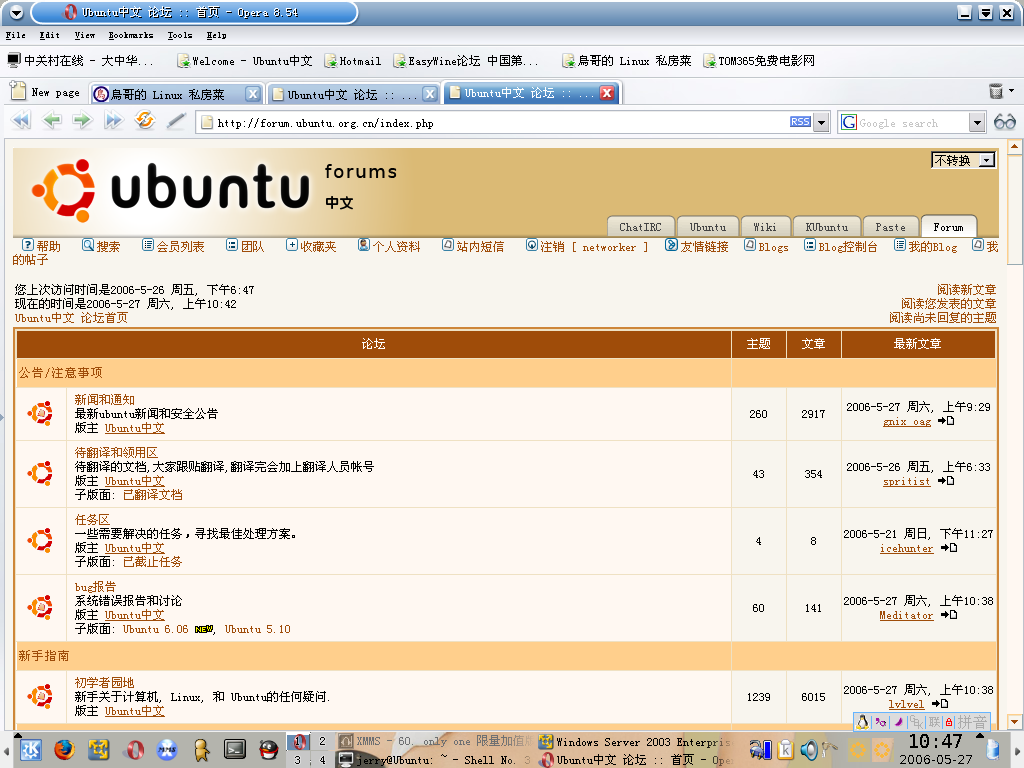The width and height of the screenshot is (1024, 768).
Task: Open the Hotmail bookmark in the bookmarks bar
Action: tap(353, 61)
